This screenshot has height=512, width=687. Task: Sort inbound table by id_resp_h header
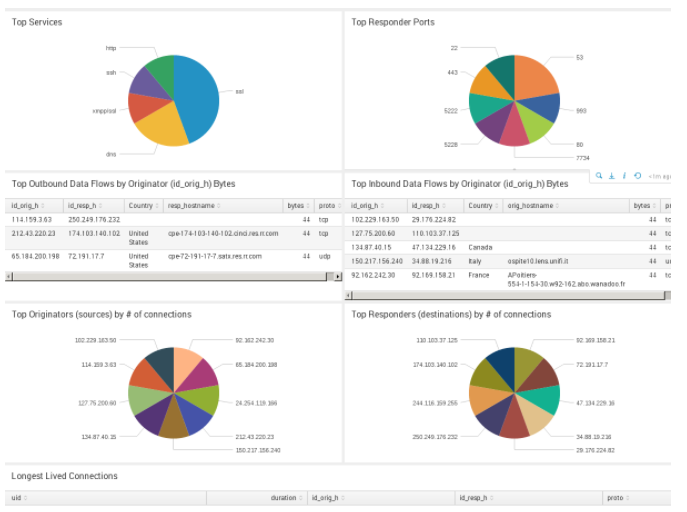coord(436,205)
